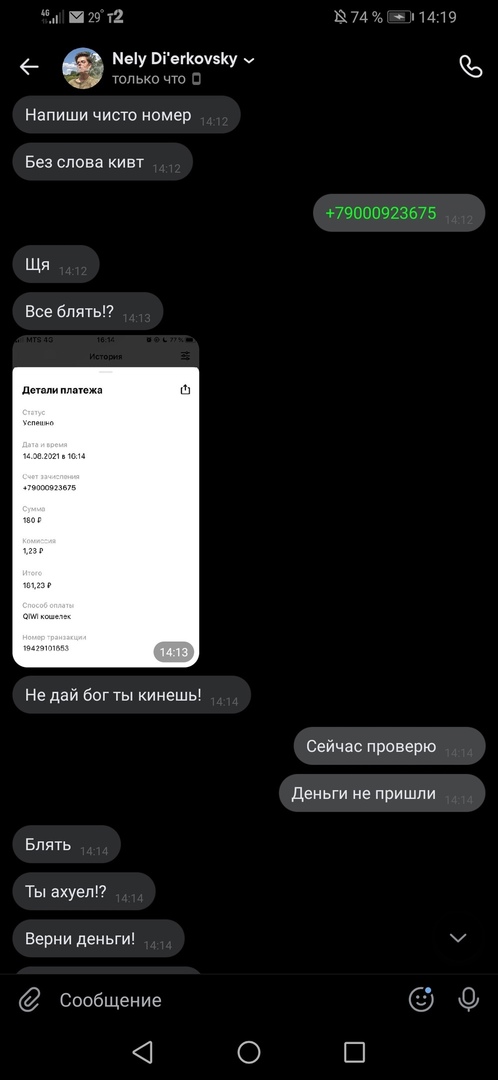Tap Android recent apps square
This screenshot has height=1080, width=498.
tap(354, 1052)
